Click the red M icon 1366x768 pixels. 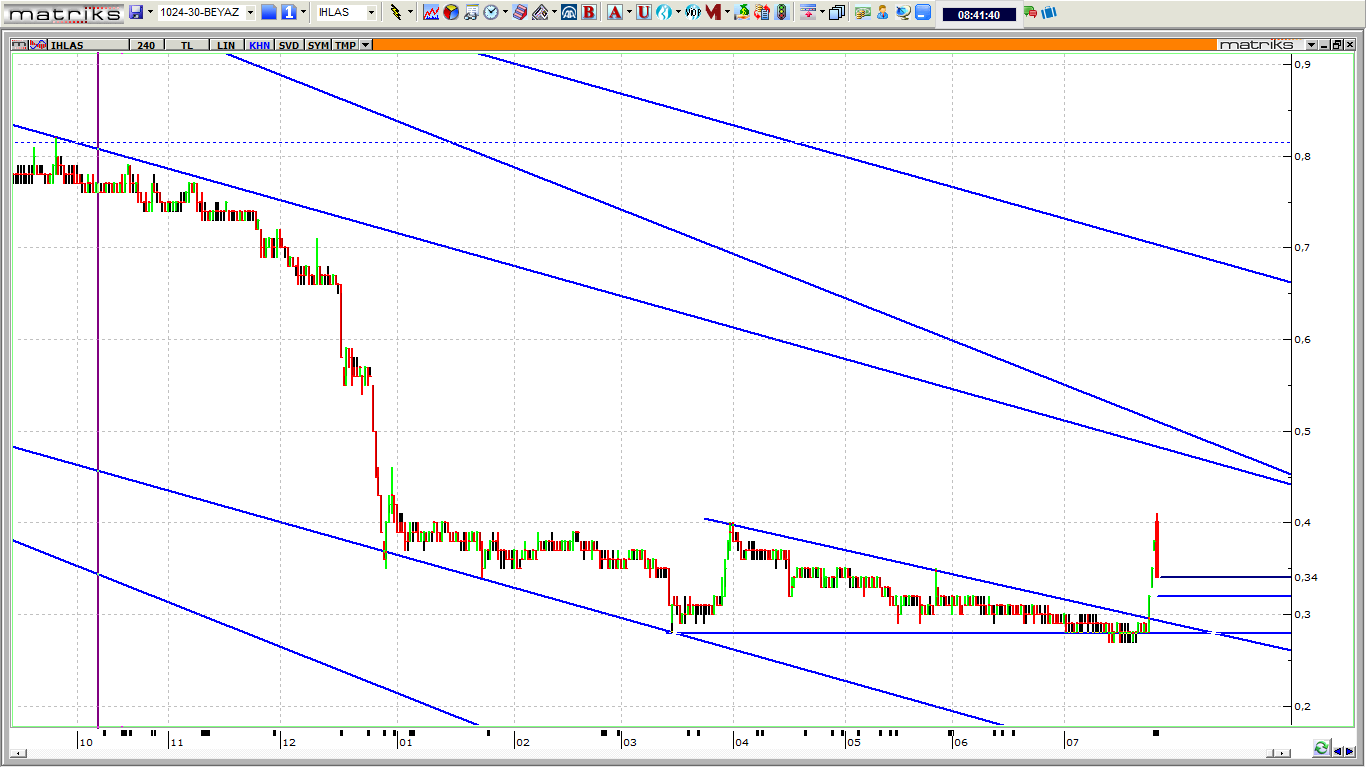click(713, 12)
